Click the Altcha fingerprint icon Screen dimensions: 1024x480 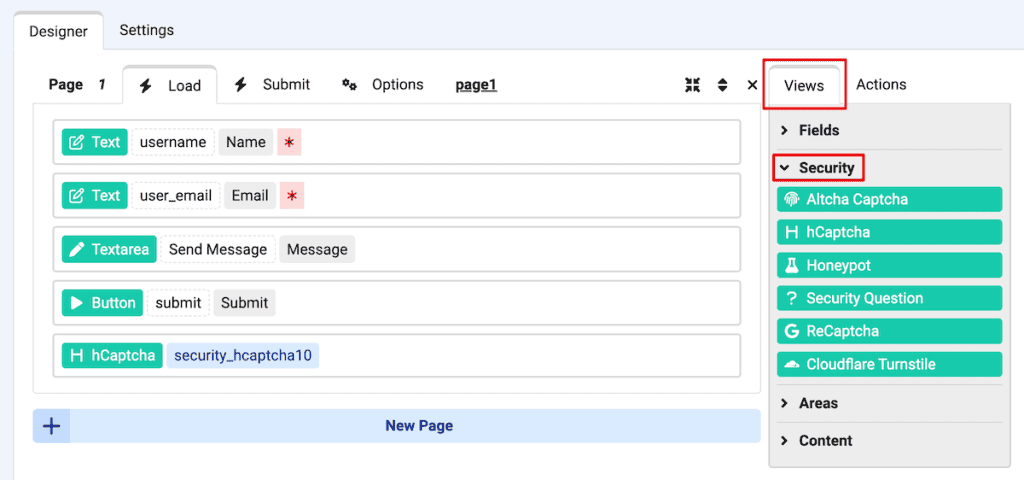(x=792, y=199)
